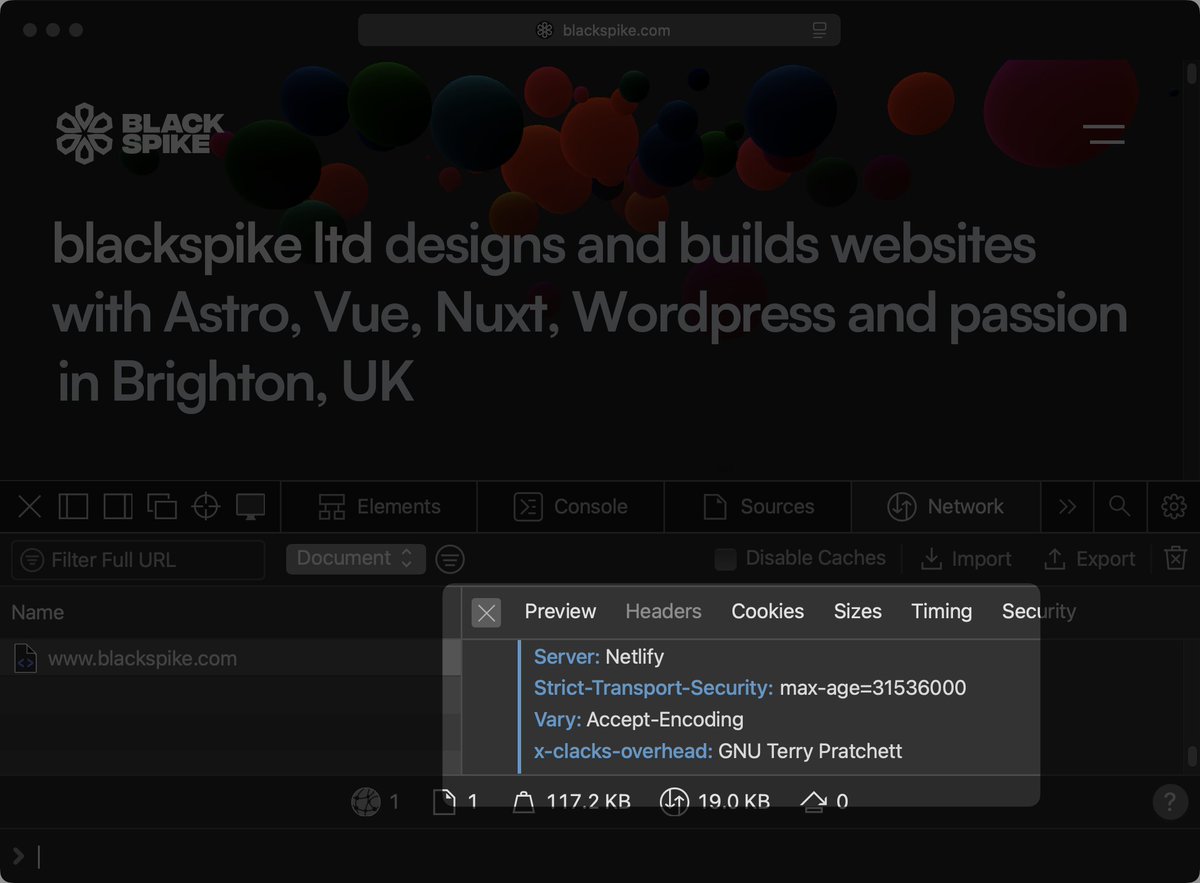
Task: Open Web Inspector settings gear
Action: [1173, 507]
